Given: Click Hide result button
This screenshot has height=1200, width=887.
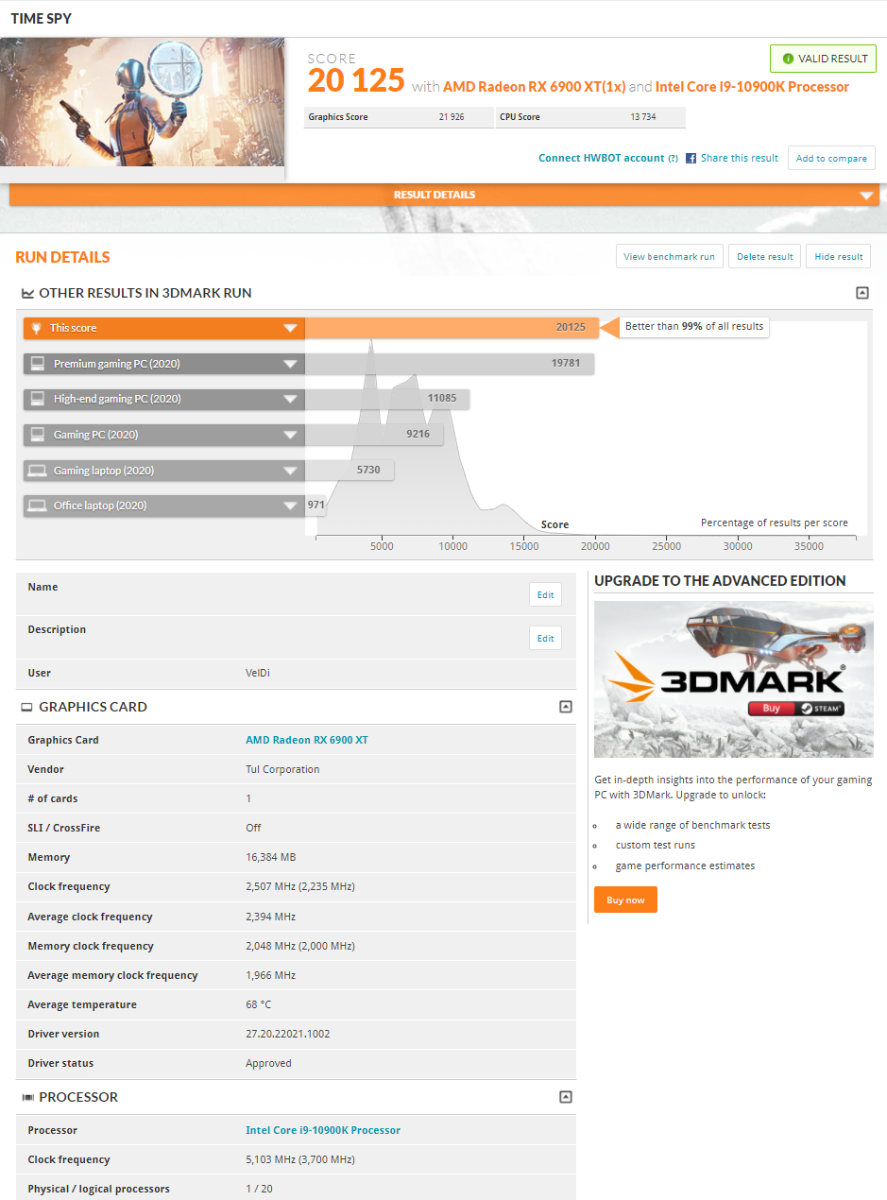Looking at the screenshot, I should (838, 257).
